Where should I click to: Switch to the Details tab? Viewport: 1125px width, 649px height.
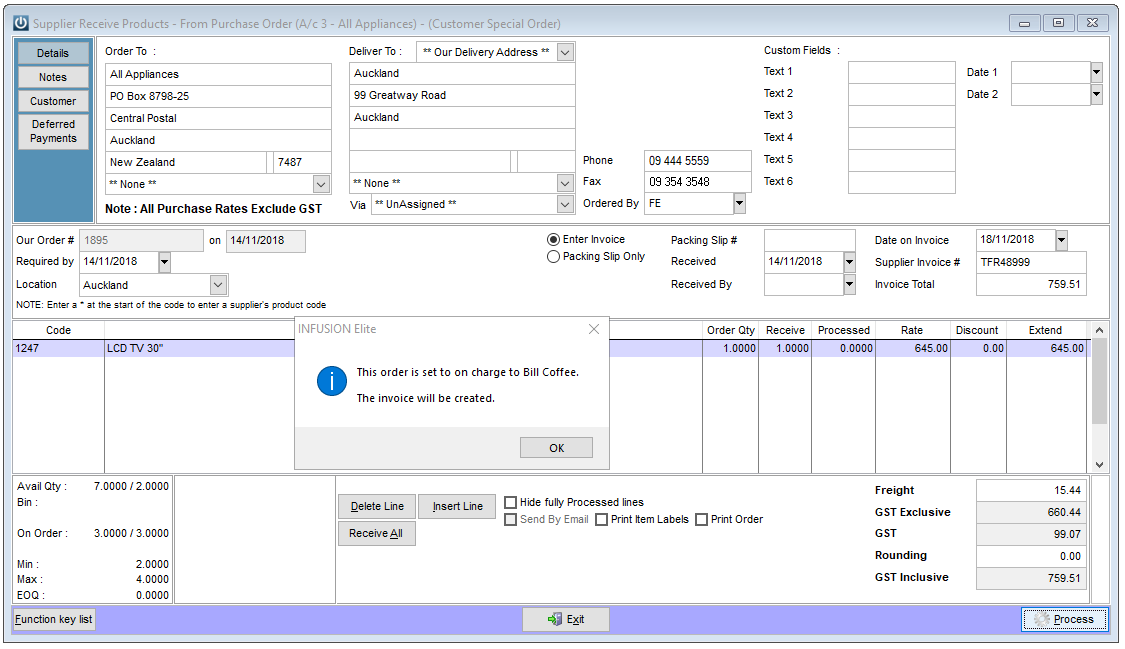[x=53, y=53]
